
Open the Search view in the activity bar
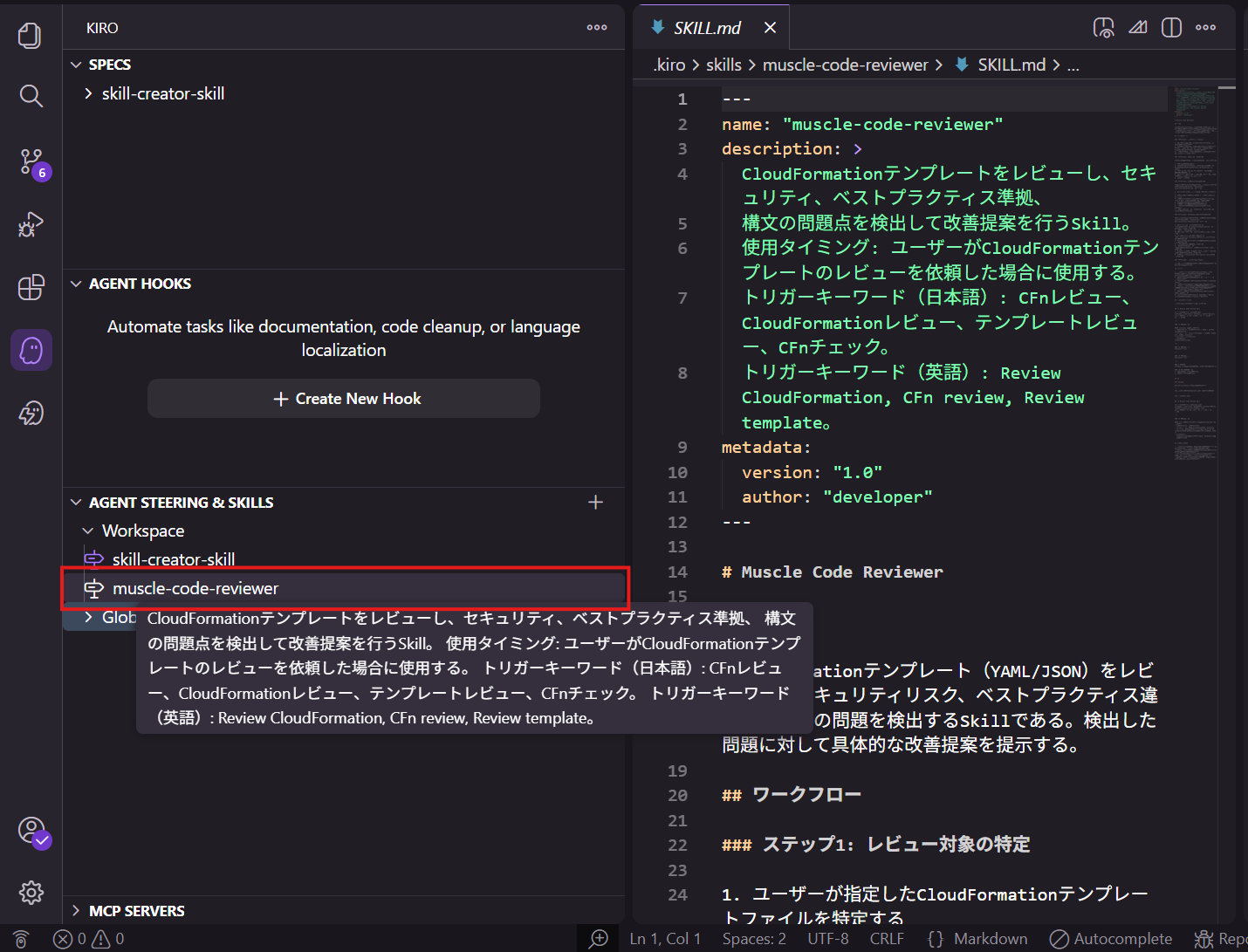[x=31, y=96]
